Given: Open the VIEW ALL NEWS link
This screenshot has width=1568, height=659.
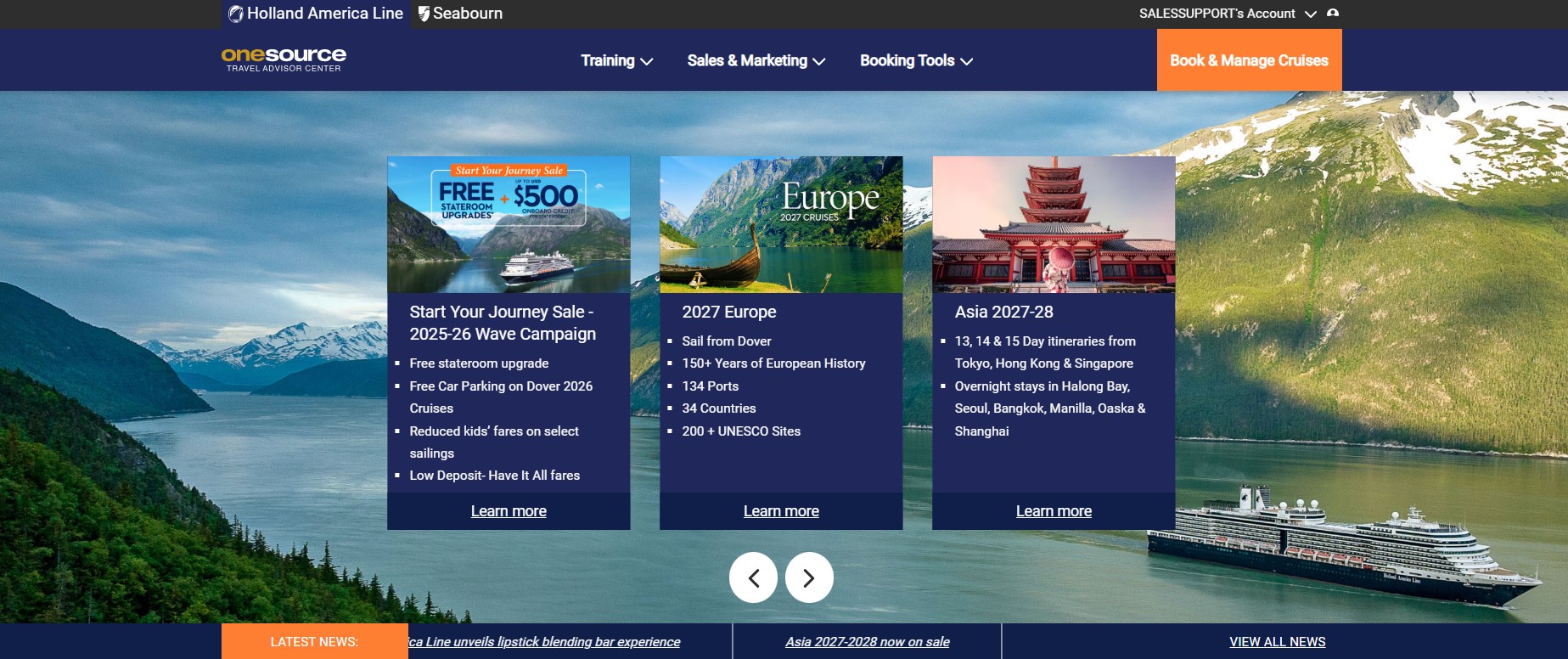Looking at the screenshot, I should pyautogui.click(x=1277, y=642).
